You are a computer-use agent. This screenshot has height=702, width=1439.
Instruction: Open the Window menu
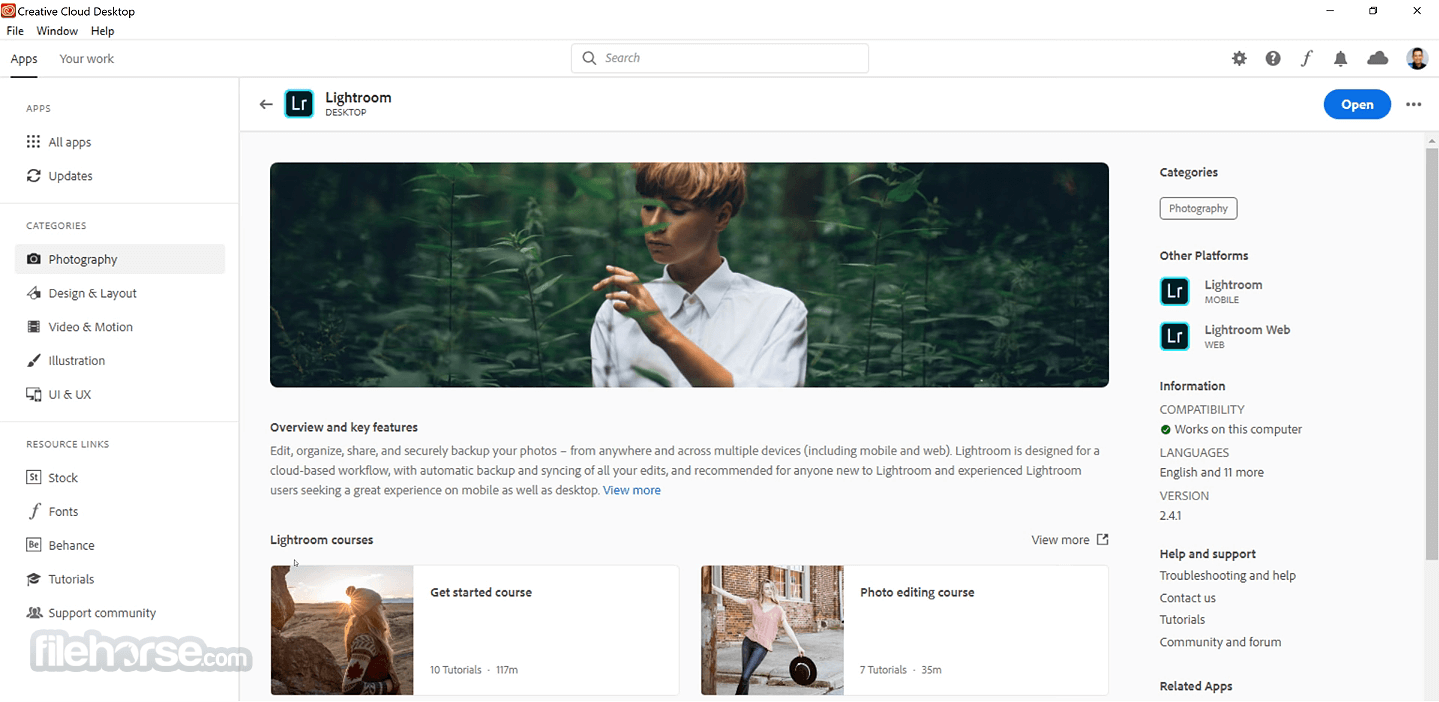click(x=57, y=31)
